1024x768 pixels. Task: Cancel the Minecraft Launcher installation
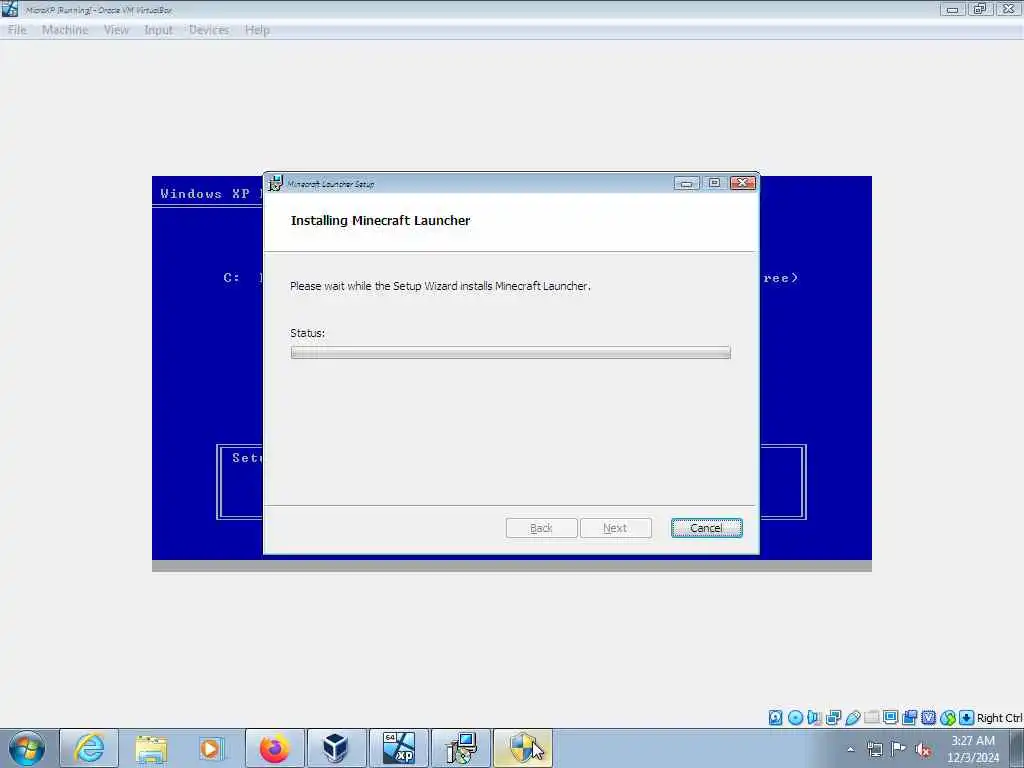(707, 528)
